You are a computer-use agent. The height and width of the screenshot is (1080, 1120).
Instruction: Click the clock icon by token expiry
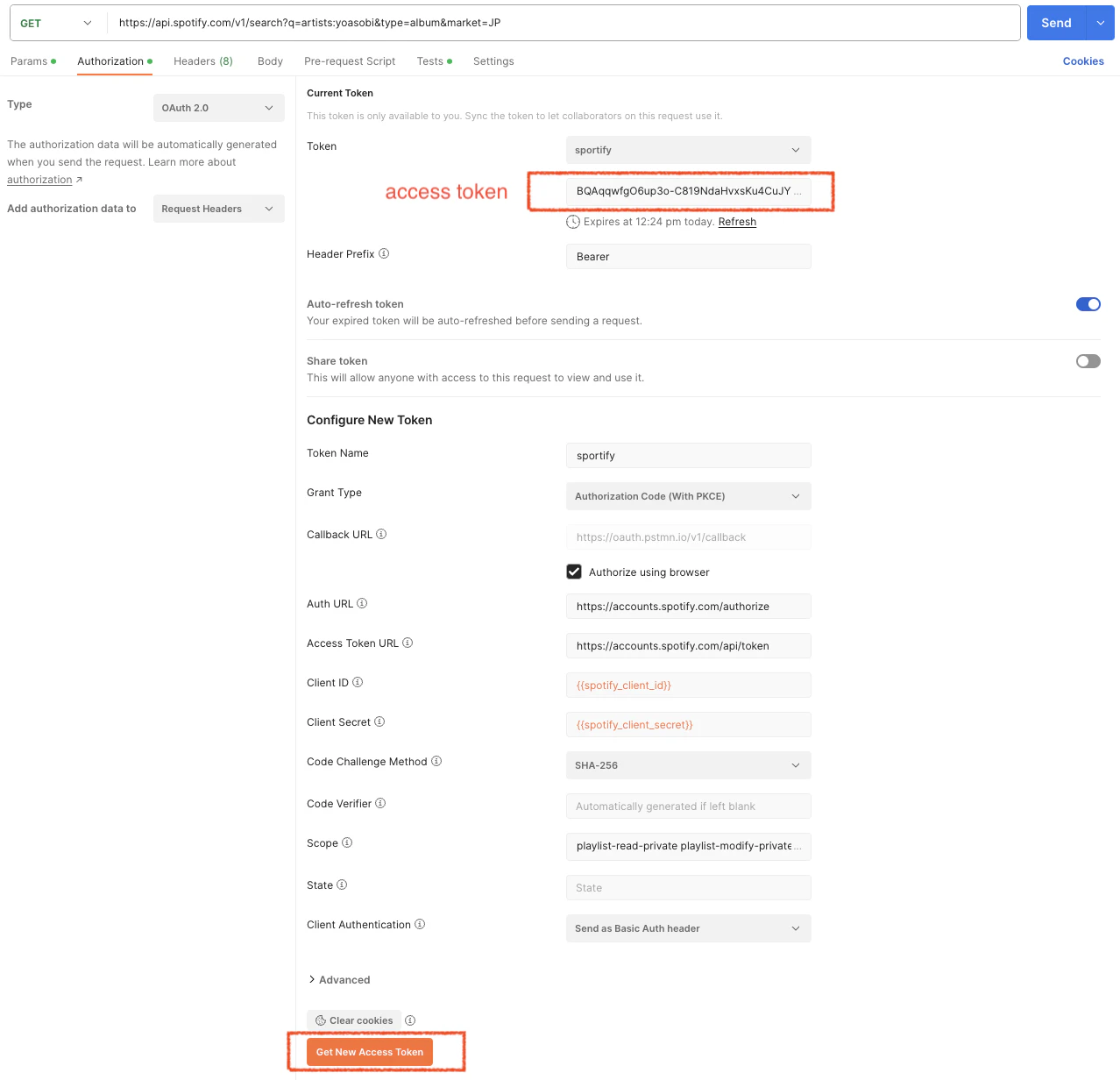click(x=573, y=222)
